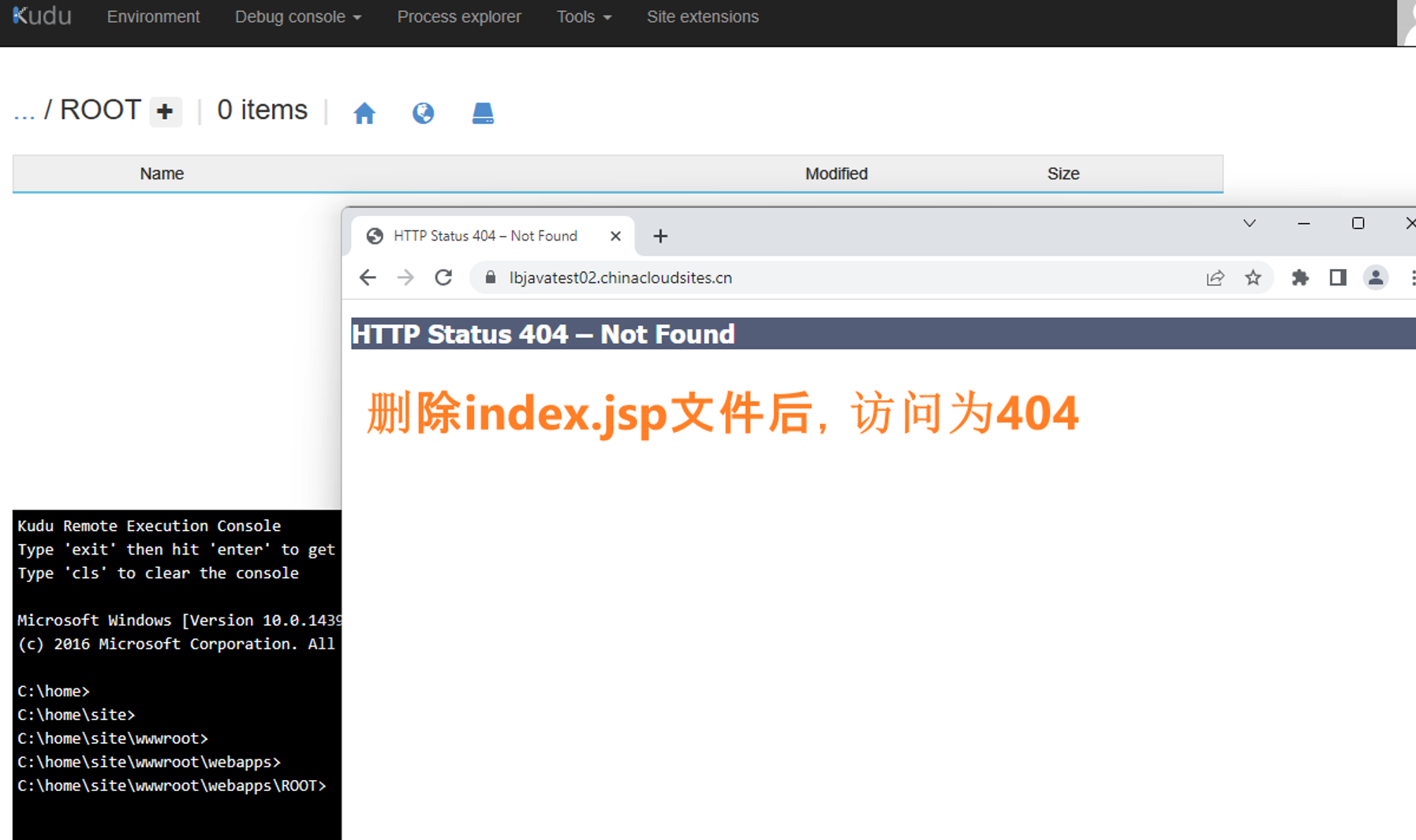Image resolution: width=1416 pixels, height=840 pixels.
Task: Bookmark this page with star icon
Action: coord(1253,278)
